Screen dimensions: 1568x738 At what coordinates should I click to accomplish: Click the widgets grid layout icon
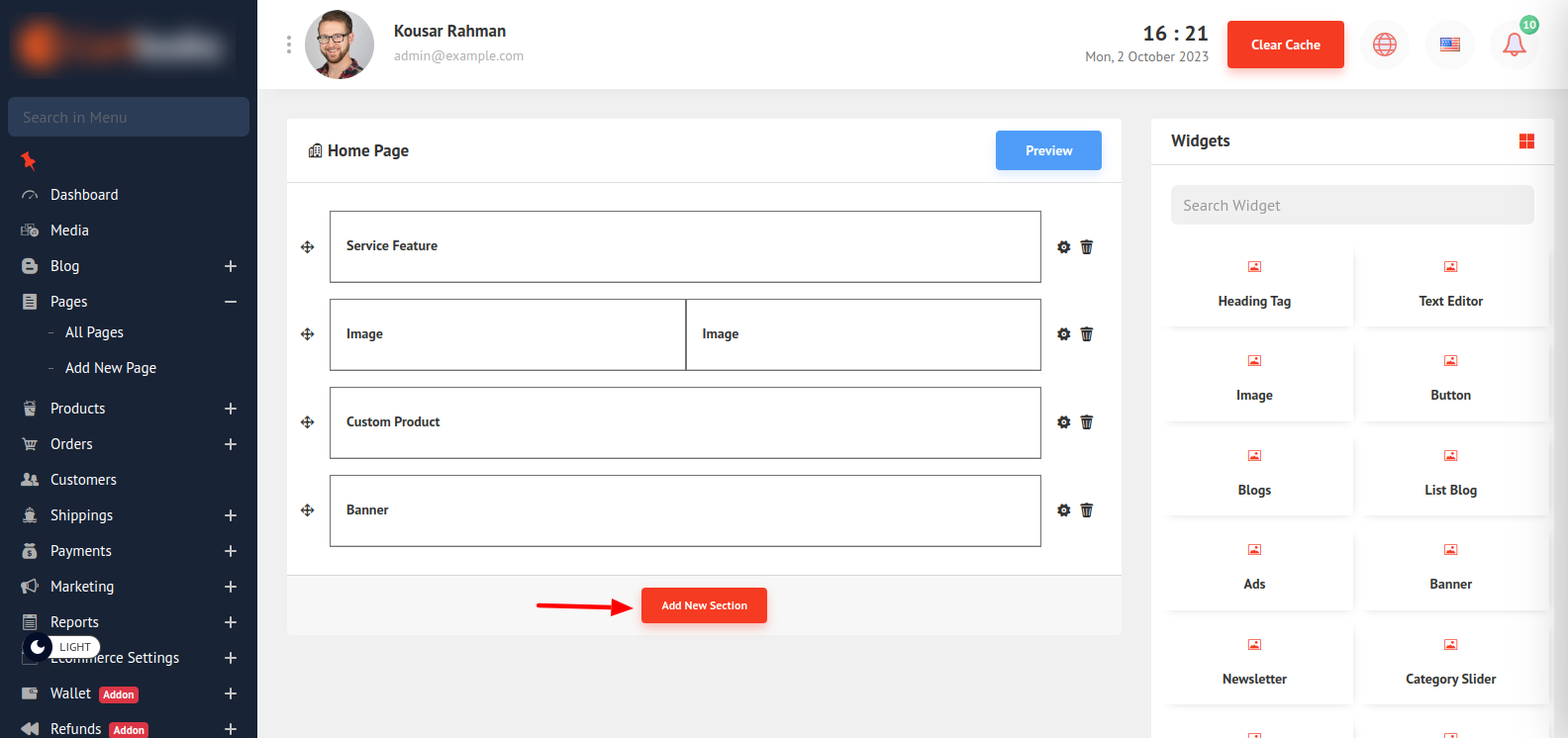[x=1525, y=141]
